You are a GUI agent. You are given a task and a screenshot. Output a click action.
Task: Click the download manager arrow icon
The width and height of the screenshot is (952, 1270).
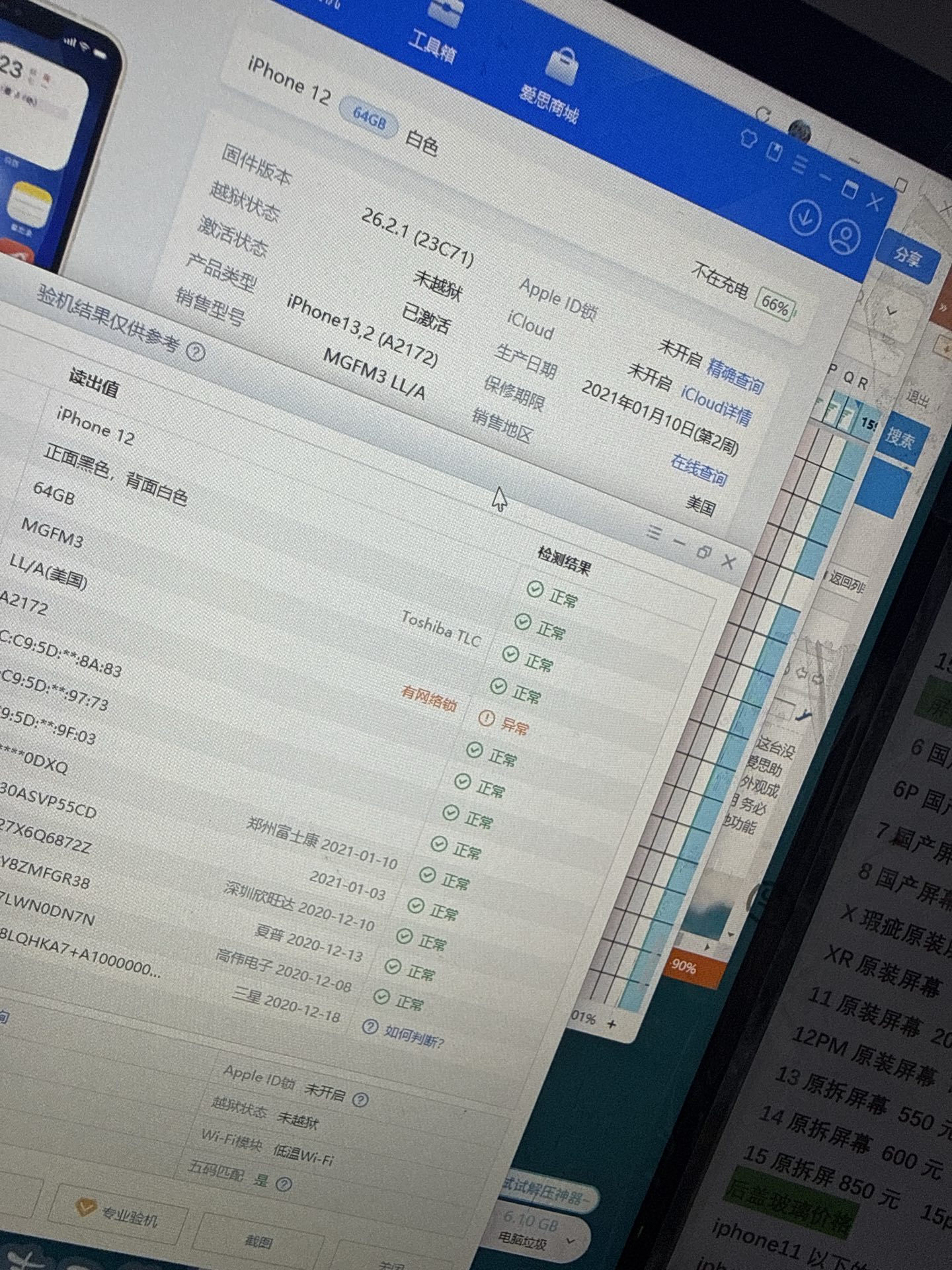click(805, 217)
